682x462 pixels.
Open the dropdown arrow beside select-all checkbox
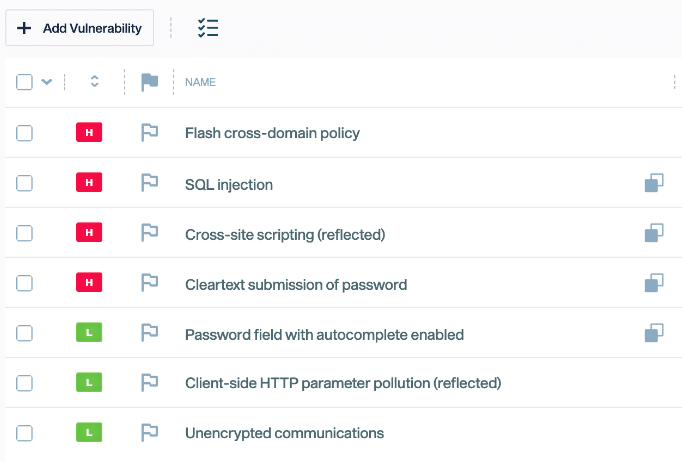pyautogui.click(x=47, y=82)
